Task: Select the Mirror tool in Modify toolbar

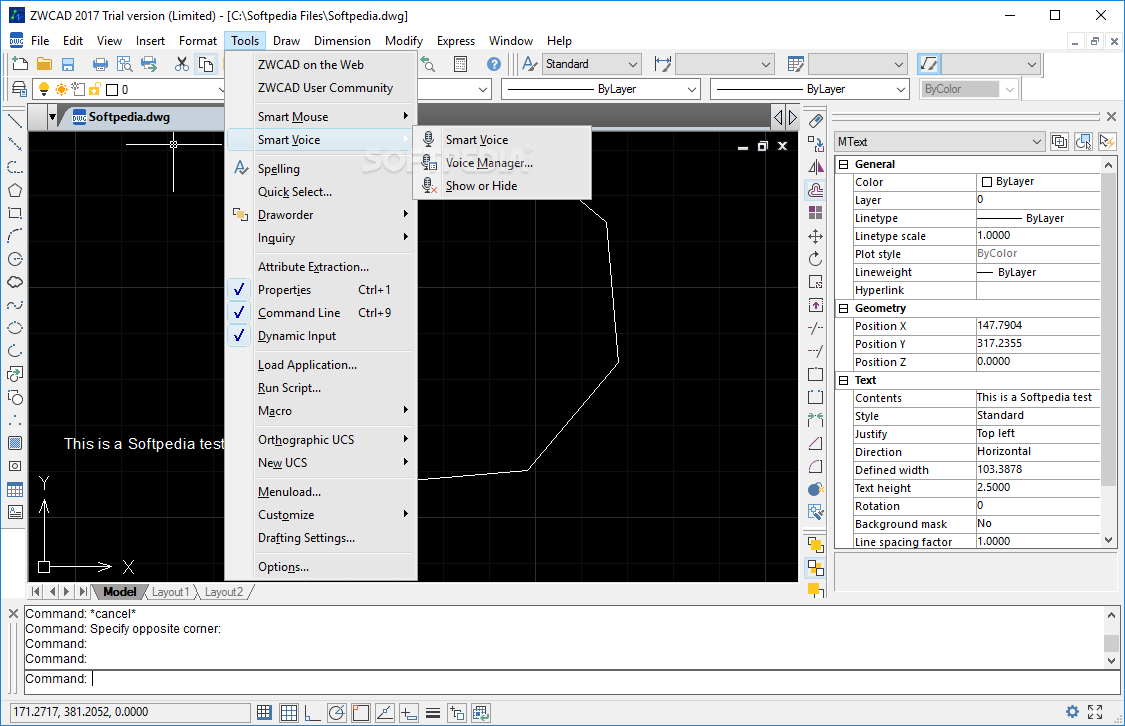Action: click(816, 166)
